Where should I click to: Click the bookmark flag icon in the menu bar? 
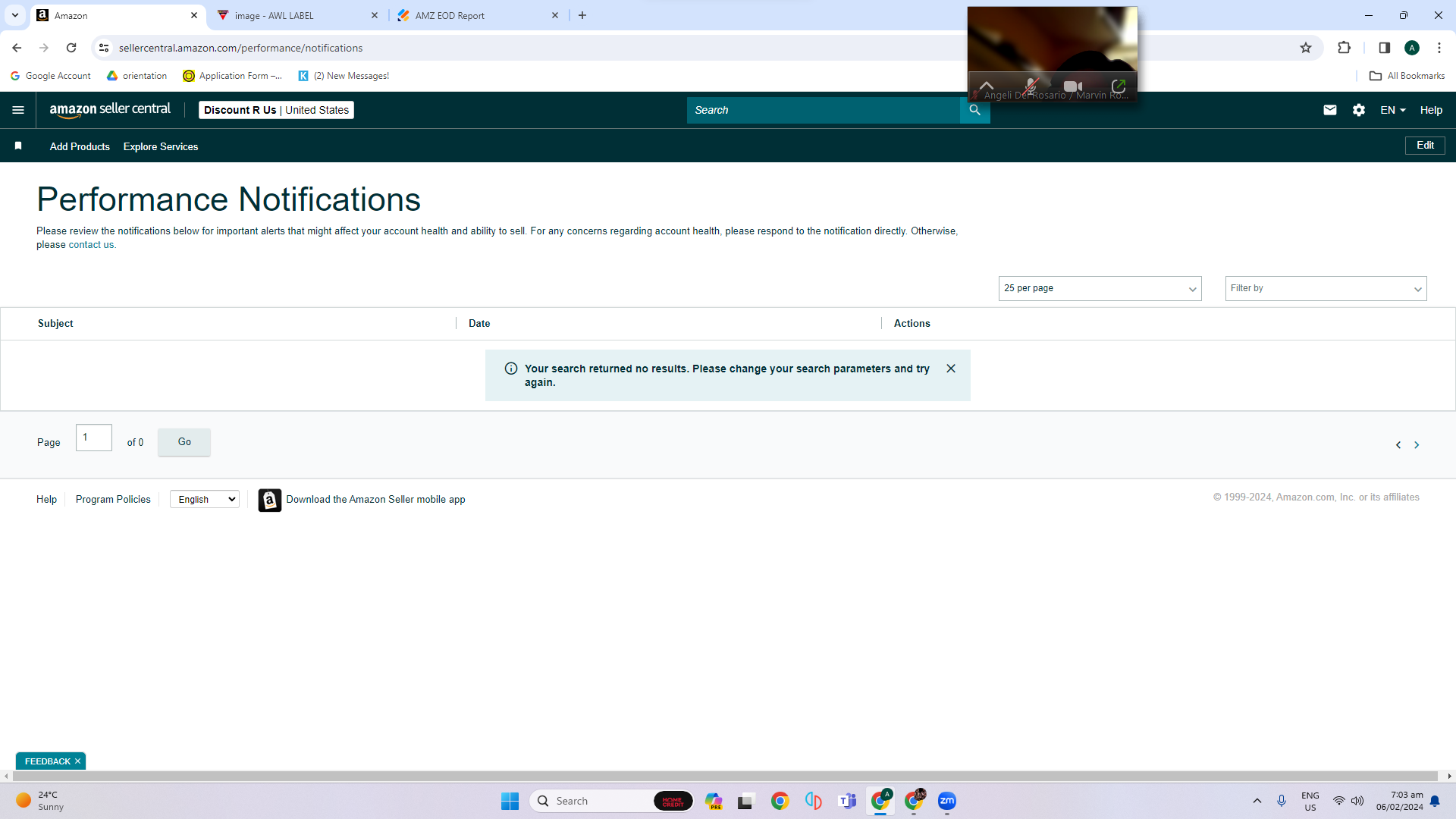(18, 146)
